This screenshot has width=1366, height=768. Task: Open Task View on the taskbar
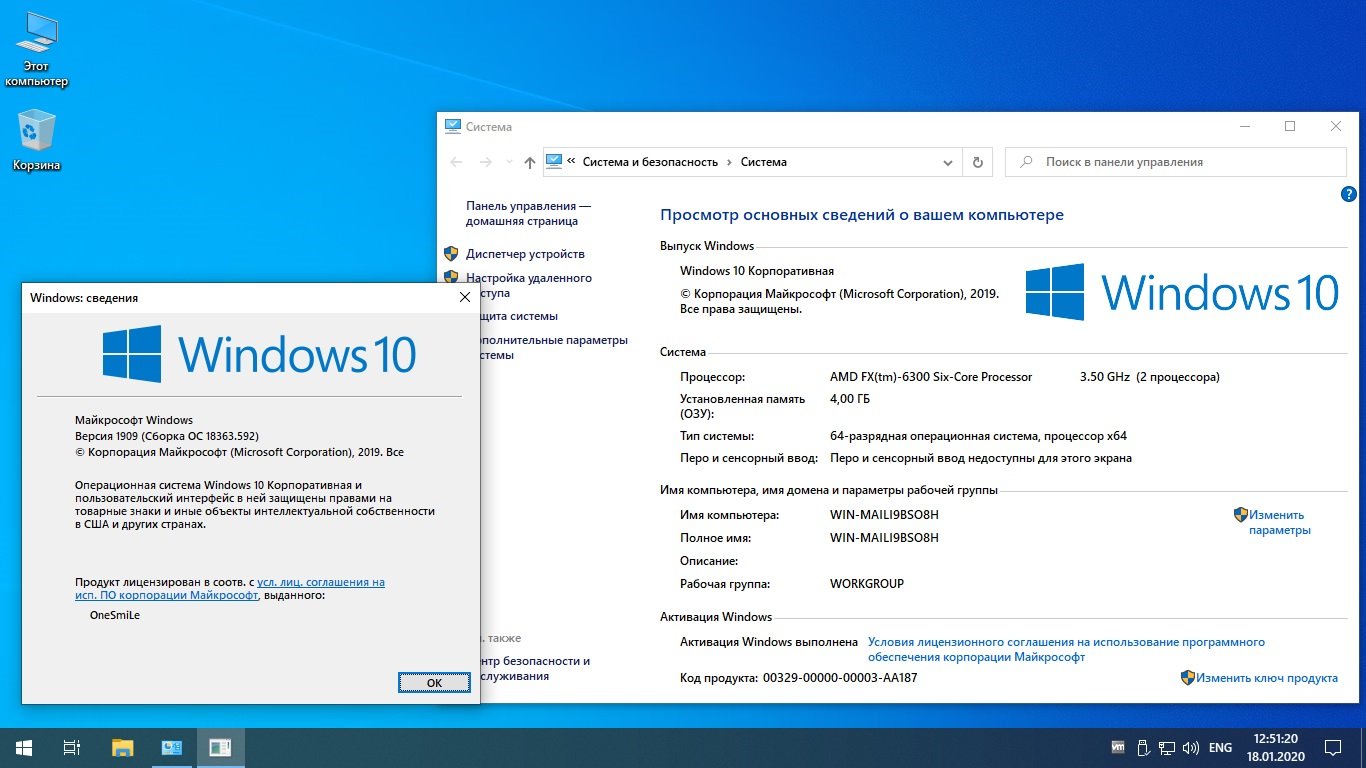71,747
